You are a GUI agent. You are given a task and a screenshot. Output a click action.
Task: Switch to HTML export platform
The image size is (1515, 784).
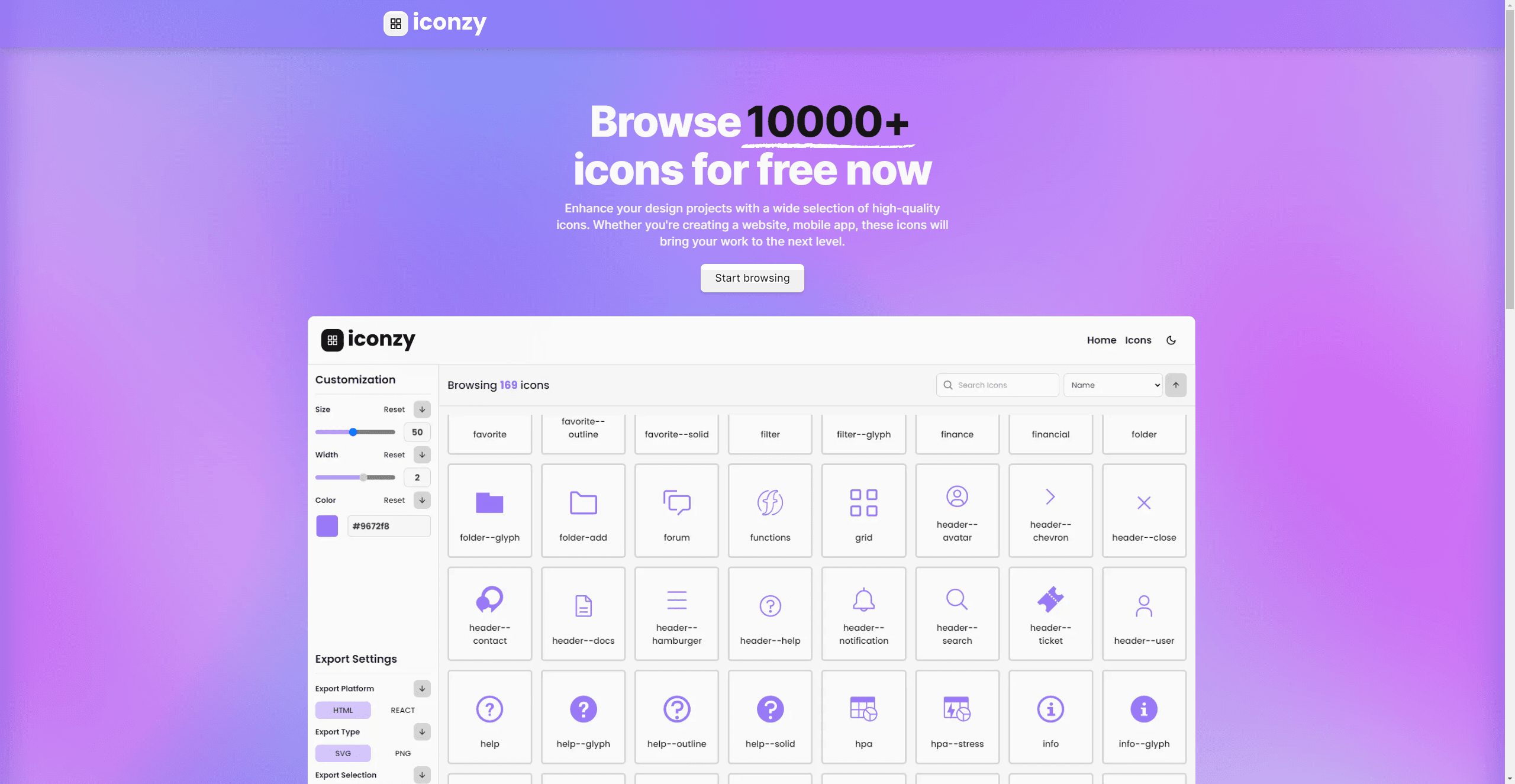tap(343, 710)
